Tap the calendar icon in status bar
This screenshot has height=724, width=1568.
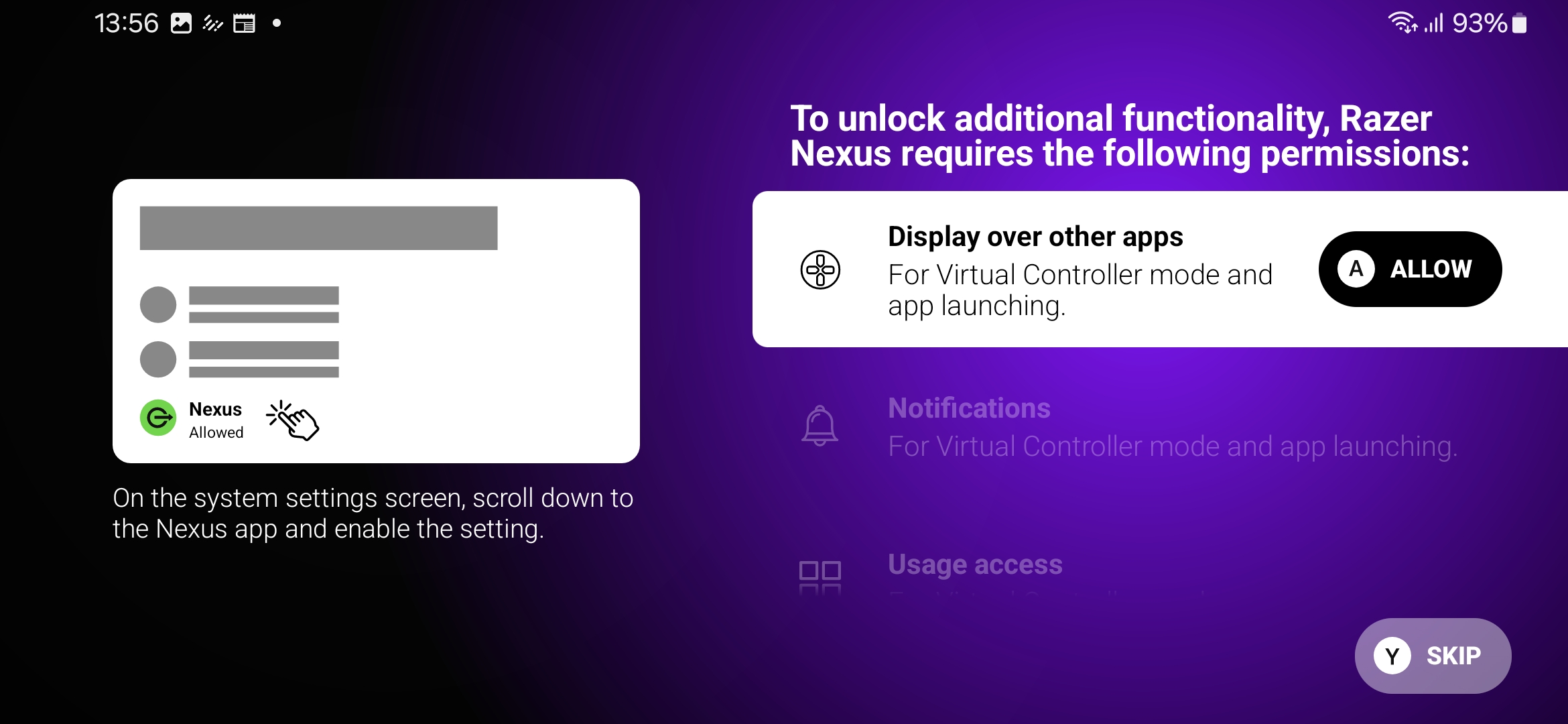244,23
